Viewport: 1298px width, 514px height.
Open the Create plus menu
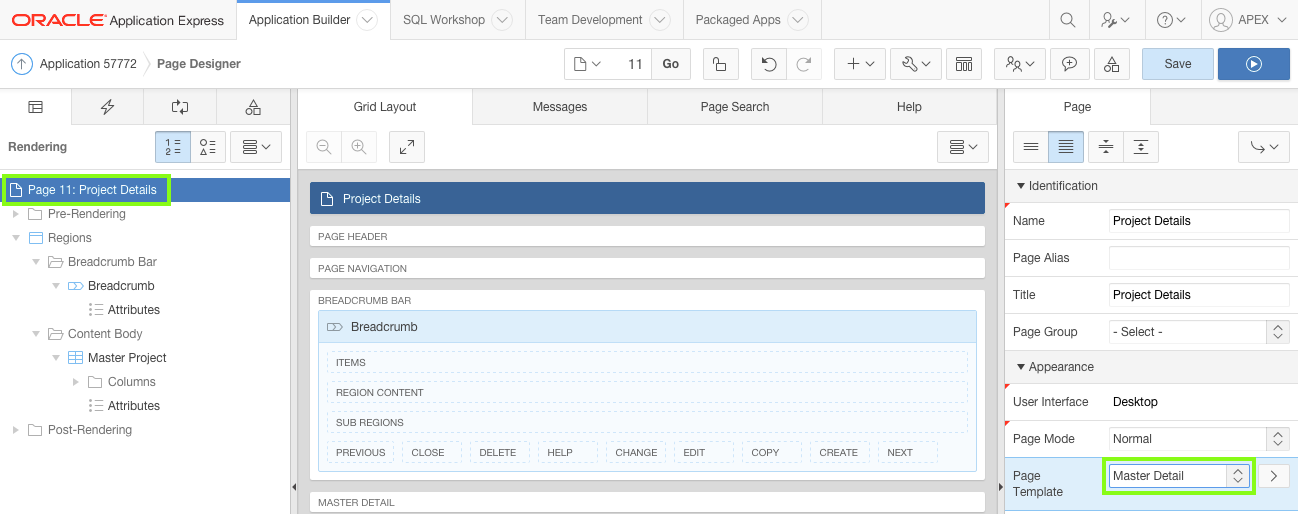(x=860, y=64)
